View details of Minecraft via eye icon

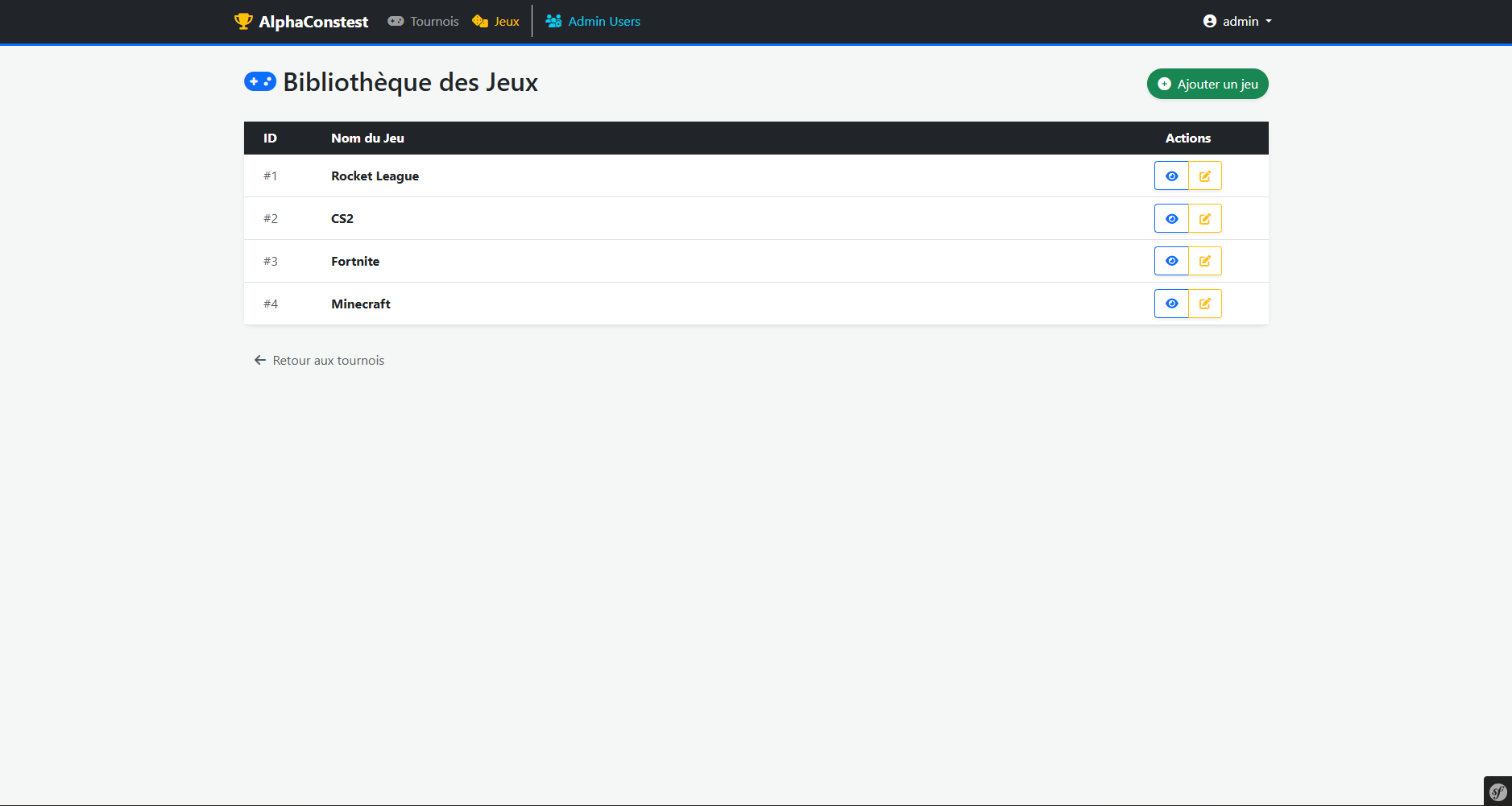[1171, 304]
